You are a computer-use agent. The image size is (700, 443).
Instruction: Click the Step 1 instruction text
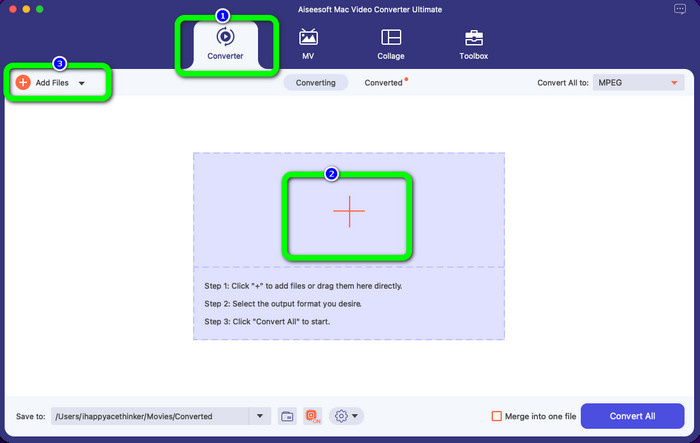pos(303,286)
